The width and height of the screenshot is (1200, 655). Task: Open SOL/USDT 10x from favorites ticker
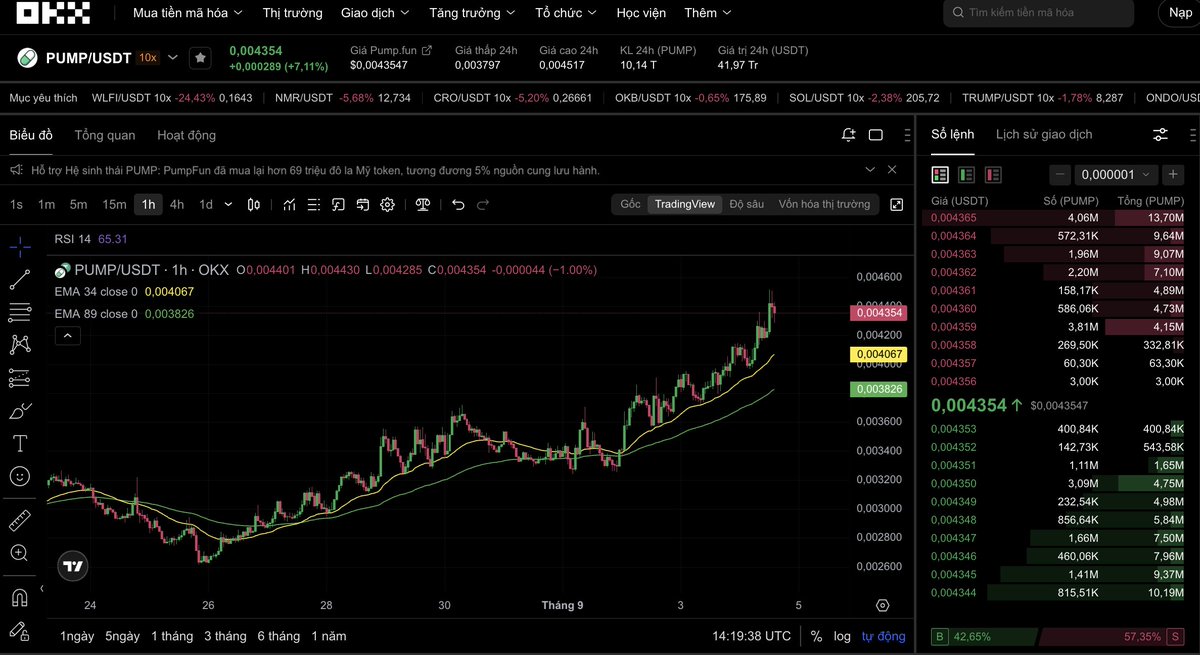coord(864,98)
